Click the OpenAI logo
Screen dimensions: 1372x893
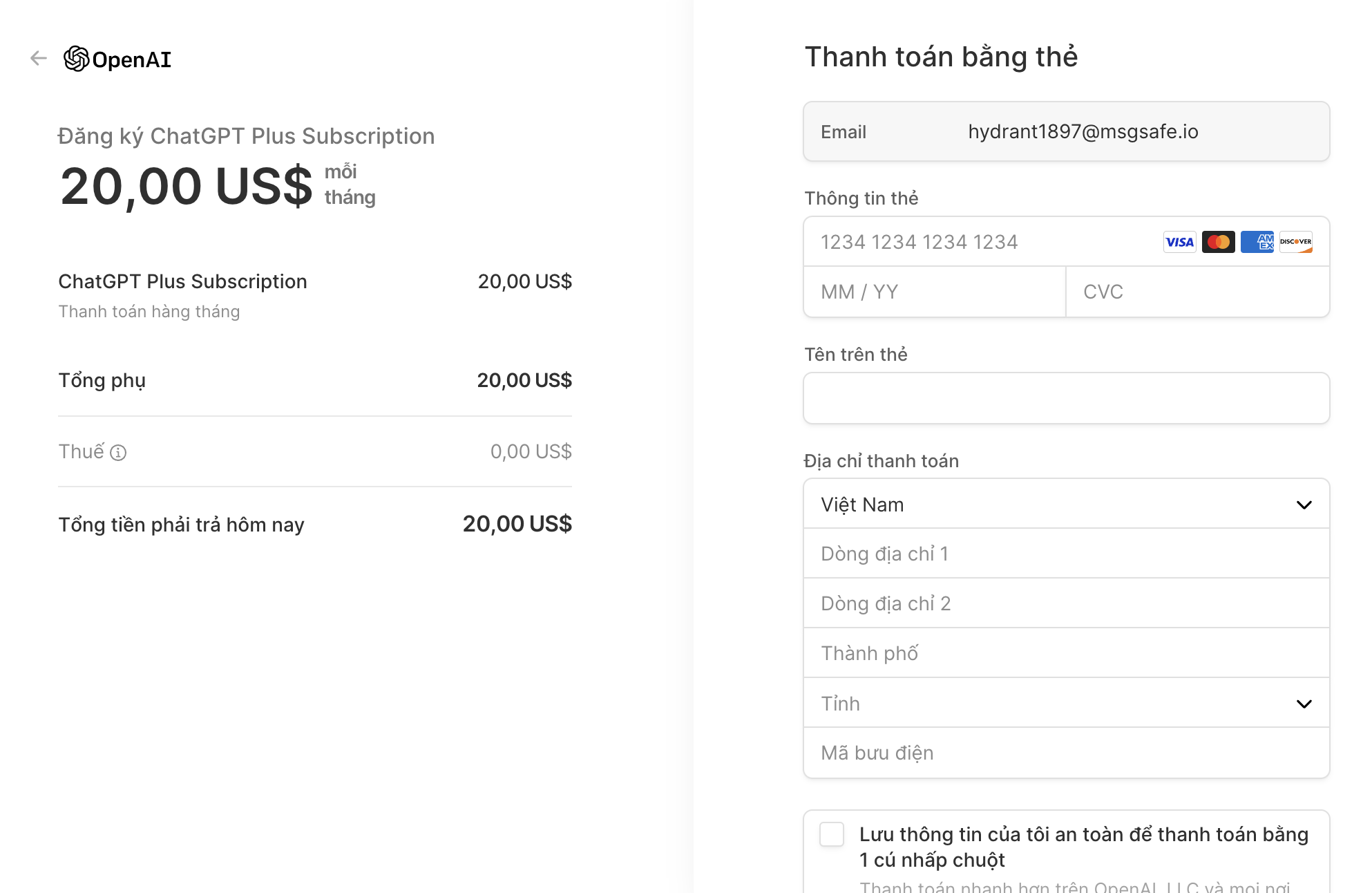[x=117, y=59]
